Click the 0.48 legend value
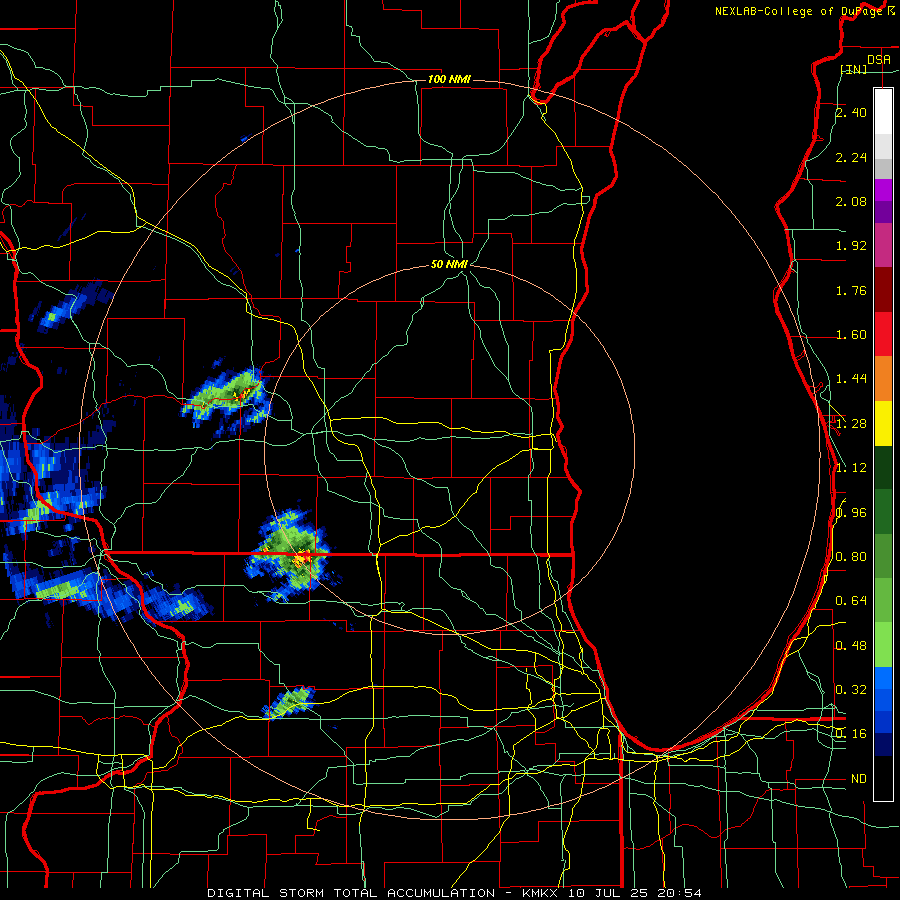The width and height of the screenshot is (900, 900). [x=851, y=646]
